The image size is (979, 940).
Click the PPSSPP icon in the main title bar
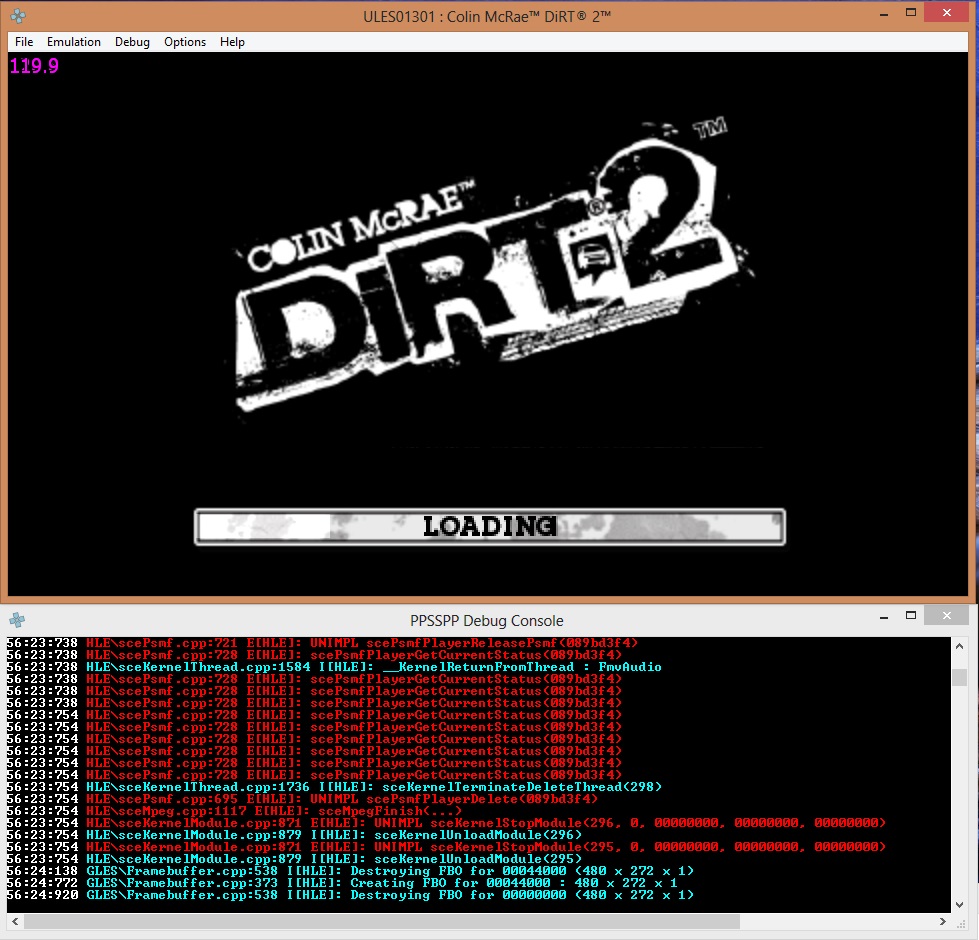(18, 16)
